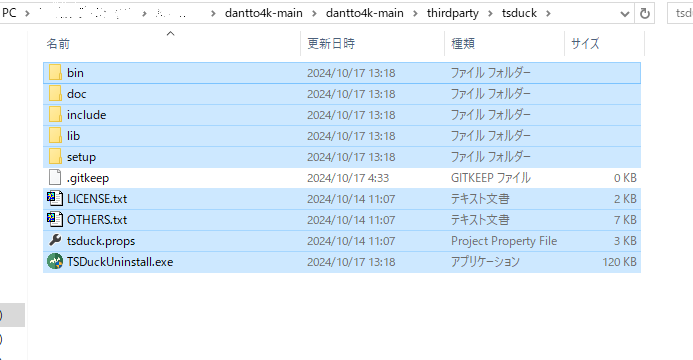Sort by the 更新日時 column header
693x360 pixels.
tap(331, 43)
